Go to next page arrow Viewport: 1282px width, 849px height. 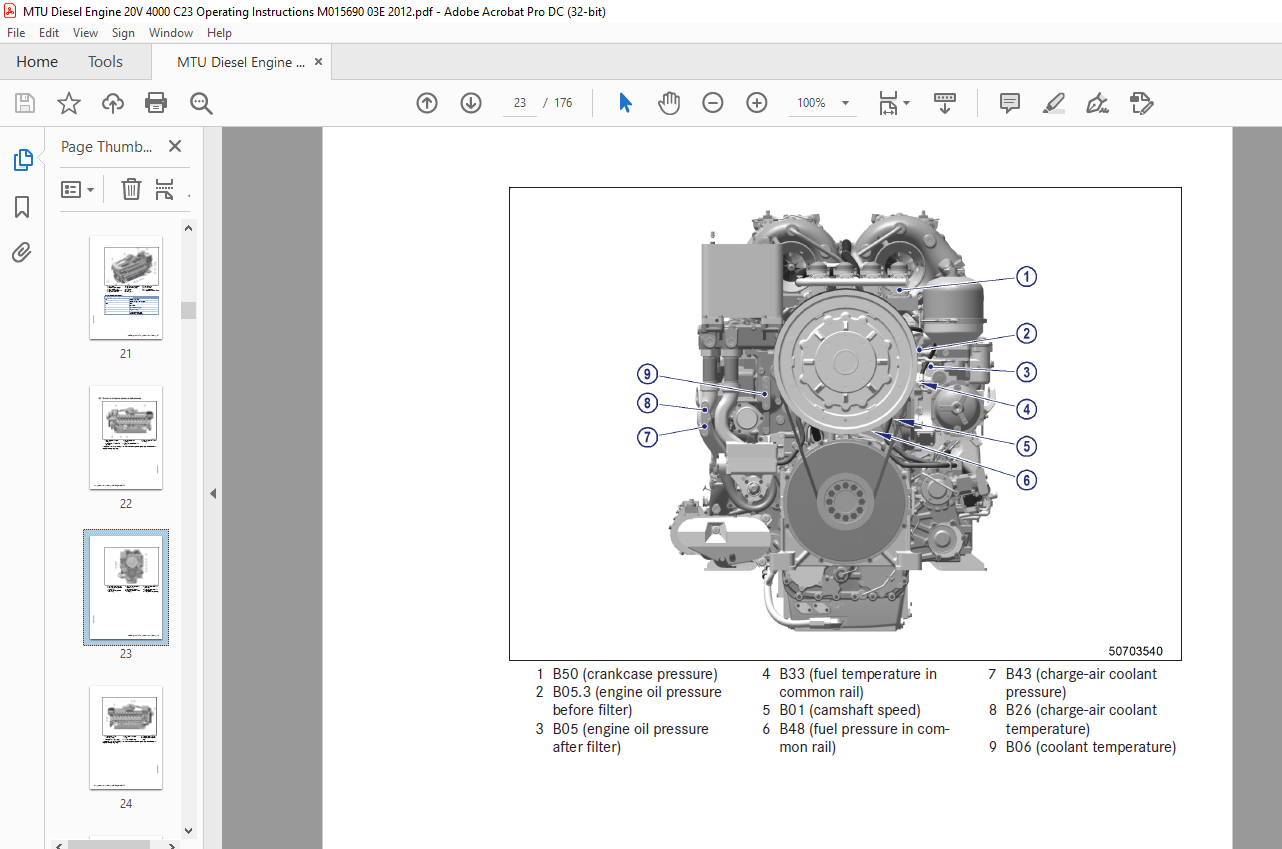tap(471, 103)
